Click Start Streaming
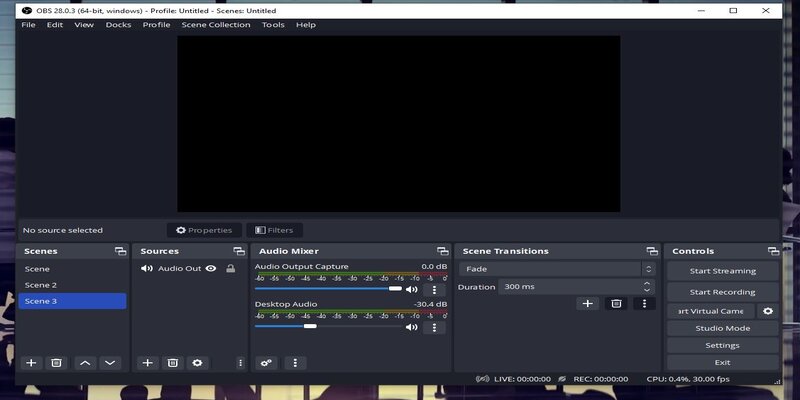 pos(722,271)
